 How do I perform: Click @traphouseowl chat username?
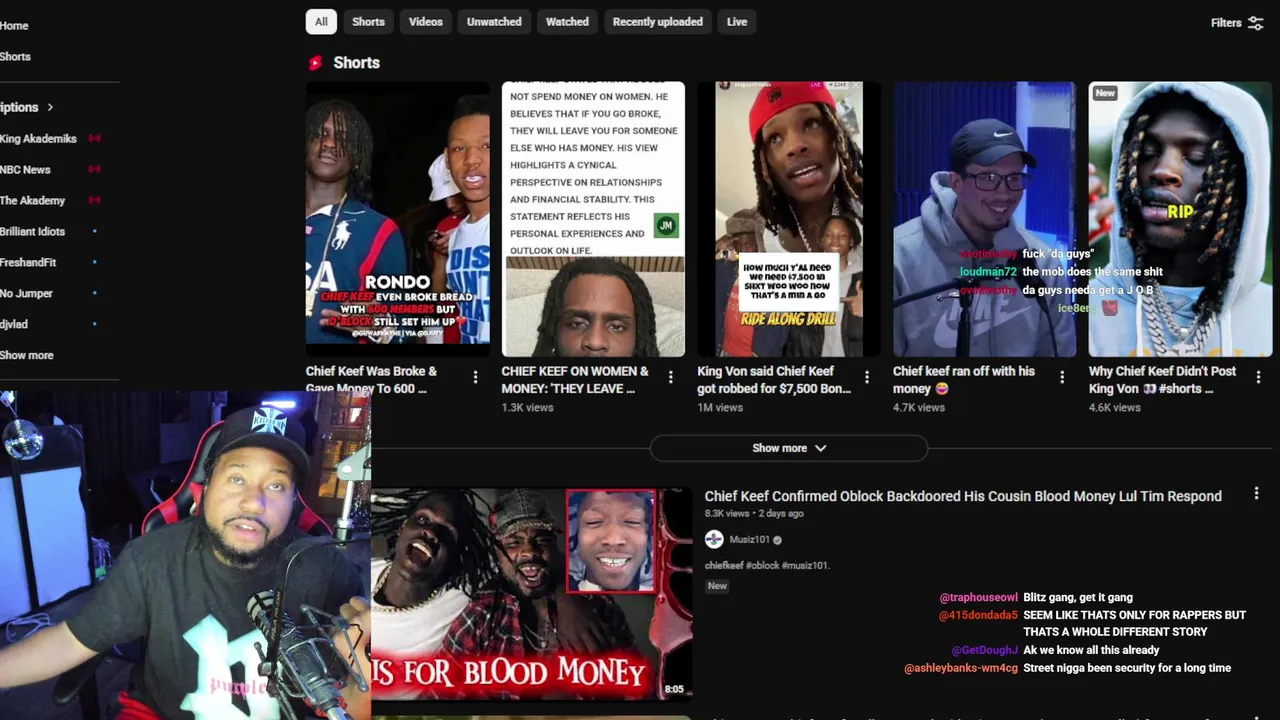pyautogui.click(x=978, y=598)
